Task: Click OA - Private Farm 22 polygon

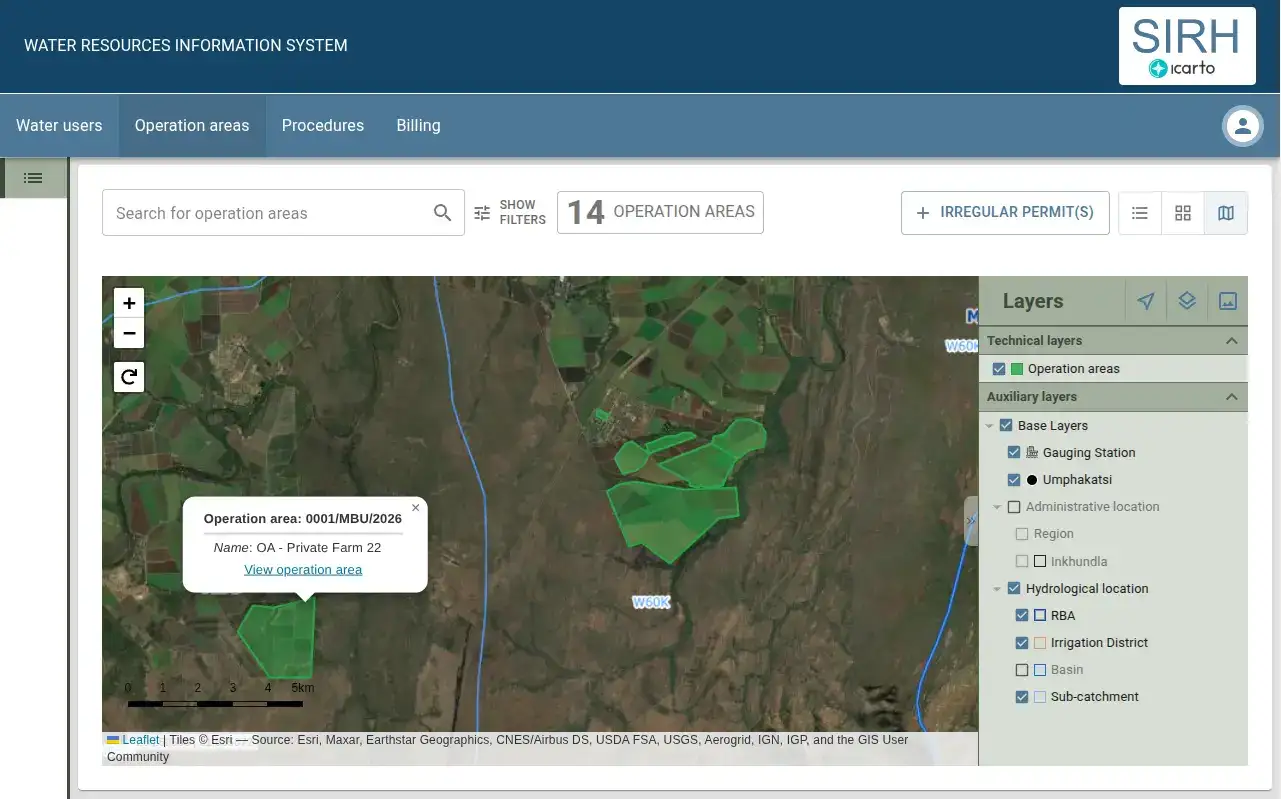Action: tap(278, 638)
